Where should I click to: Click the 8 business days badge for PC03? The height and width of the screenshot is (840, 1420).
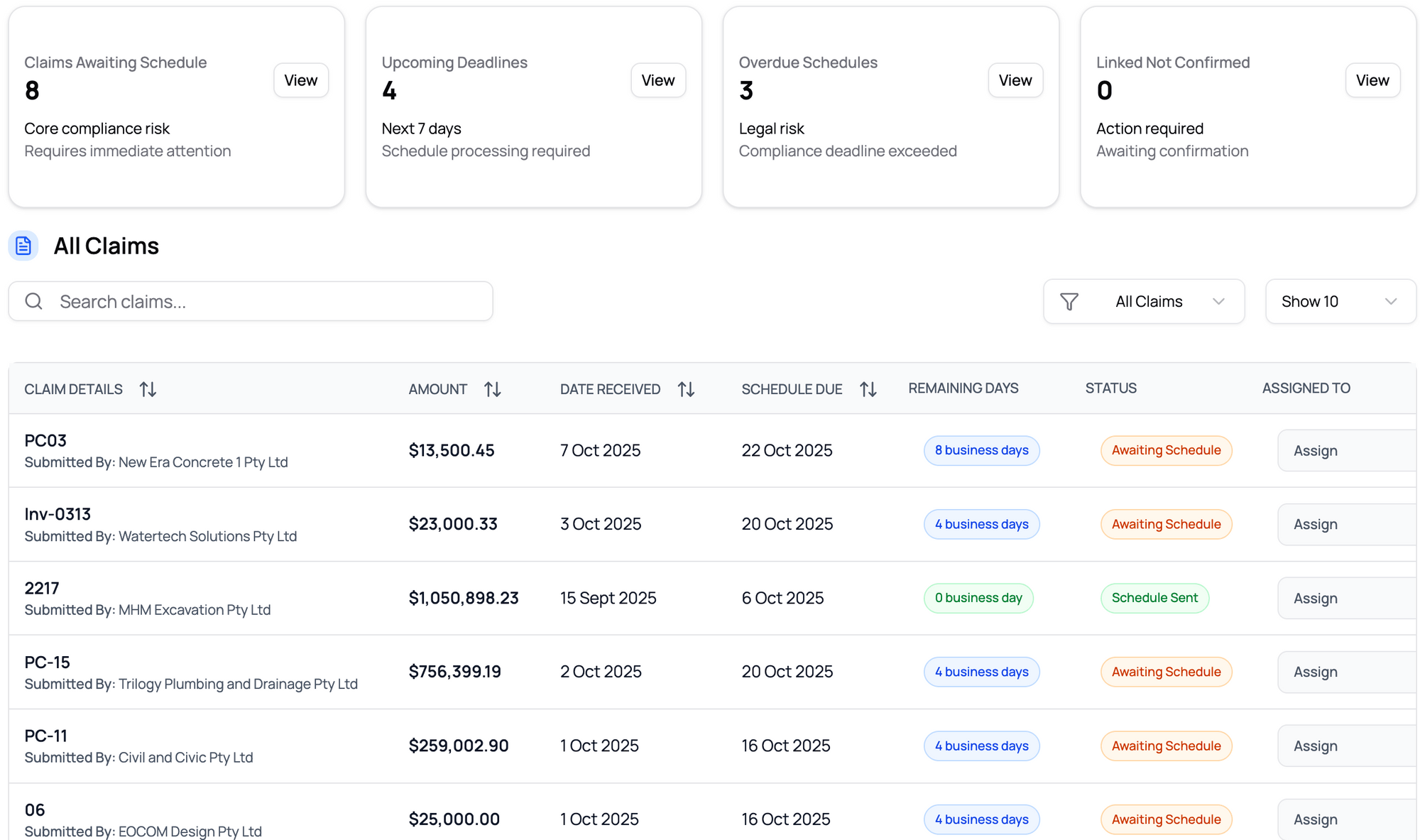coord(981,450)
